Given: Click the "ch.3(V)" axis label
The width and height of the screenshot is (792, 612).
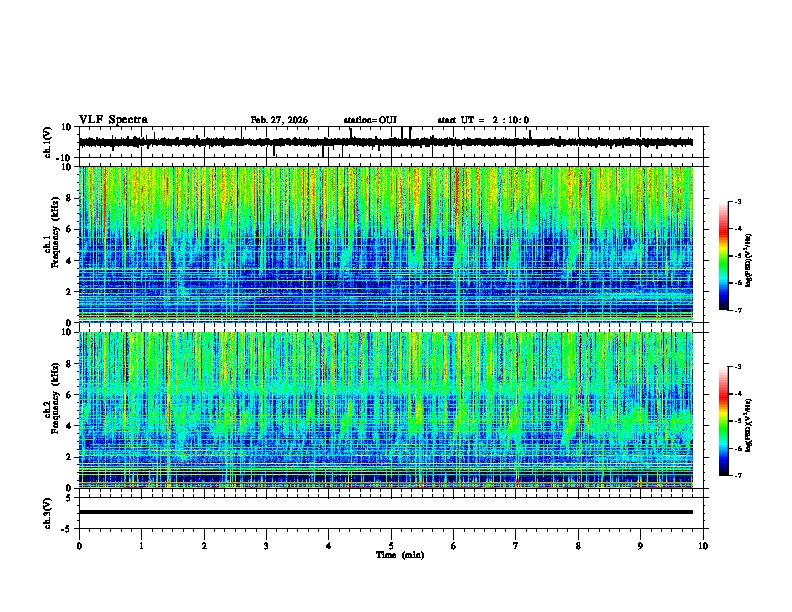Looking at the screenshot, I should [48, 513].
